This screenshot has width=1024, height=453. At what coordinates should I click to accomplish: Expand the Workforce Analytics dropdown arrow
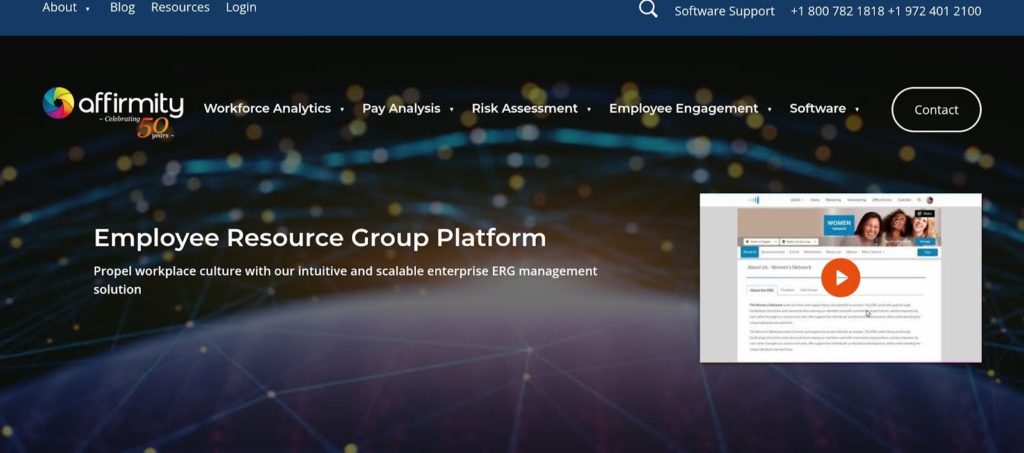click(342, 110)
